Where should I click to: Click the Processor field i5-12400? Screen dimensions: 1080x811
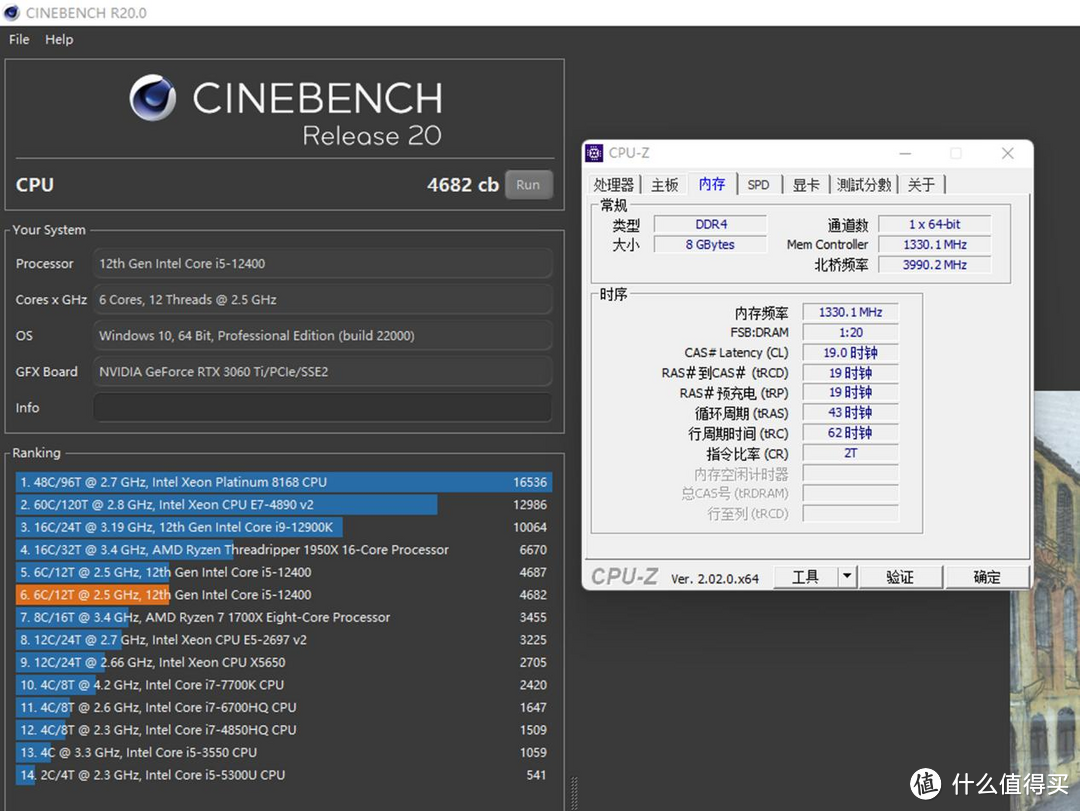[322, 263]
